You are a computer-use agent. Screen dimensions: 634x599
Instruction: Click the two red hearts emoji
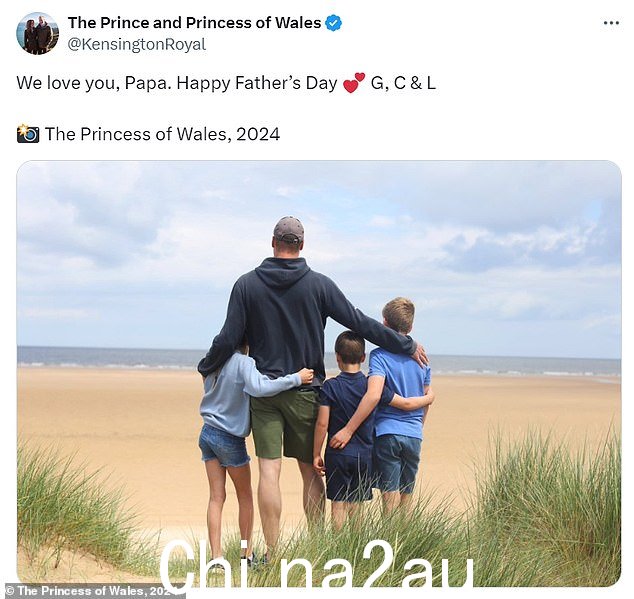click(x=354, y=83)
